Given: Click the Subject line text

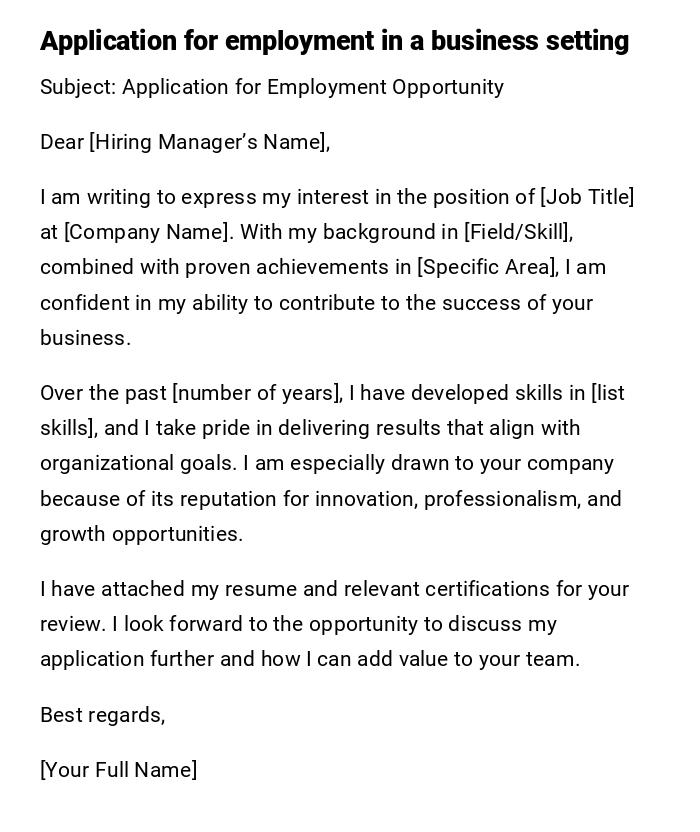Looking at the screenshot, I should [x=272, y=87].
